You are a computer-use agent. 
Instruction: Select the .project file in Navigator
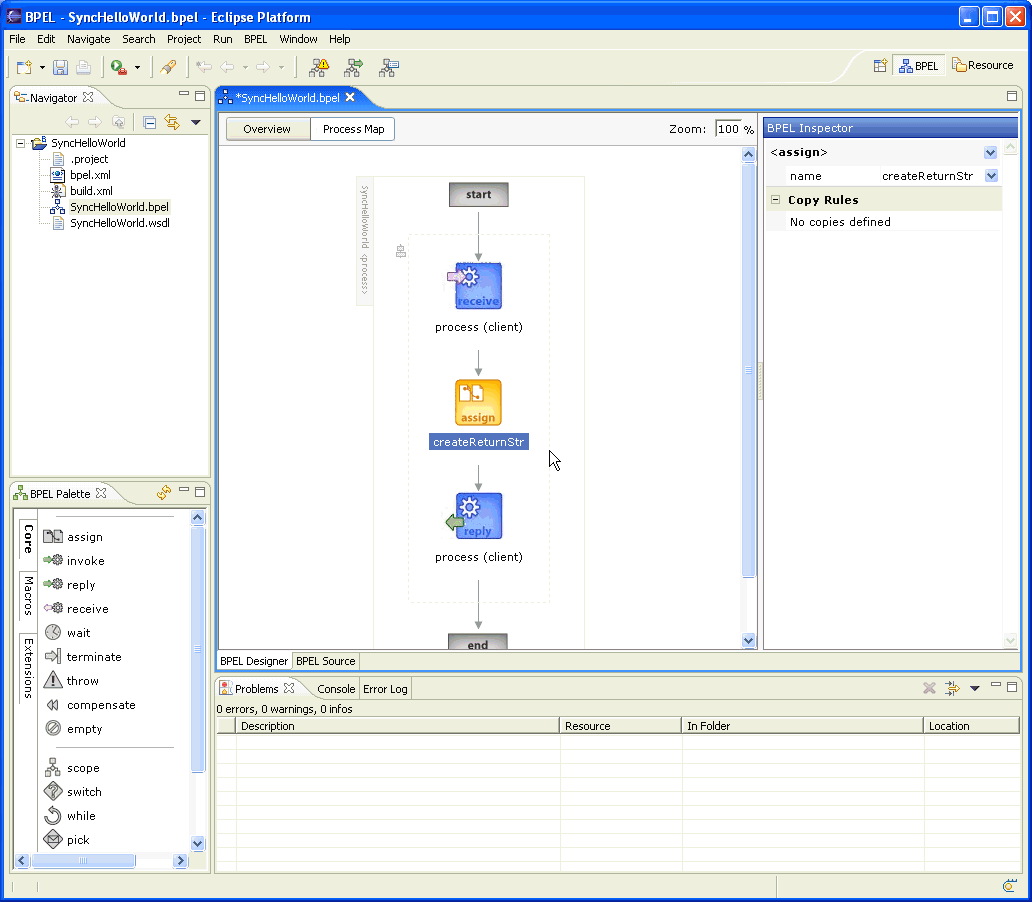[89, 159]
